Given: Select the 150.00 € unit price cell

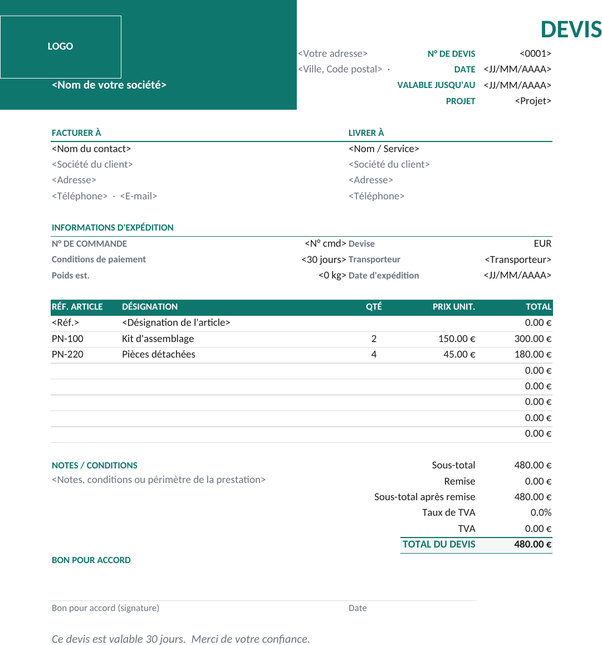Looking at the screenshot, I should [x=457, y=339].
